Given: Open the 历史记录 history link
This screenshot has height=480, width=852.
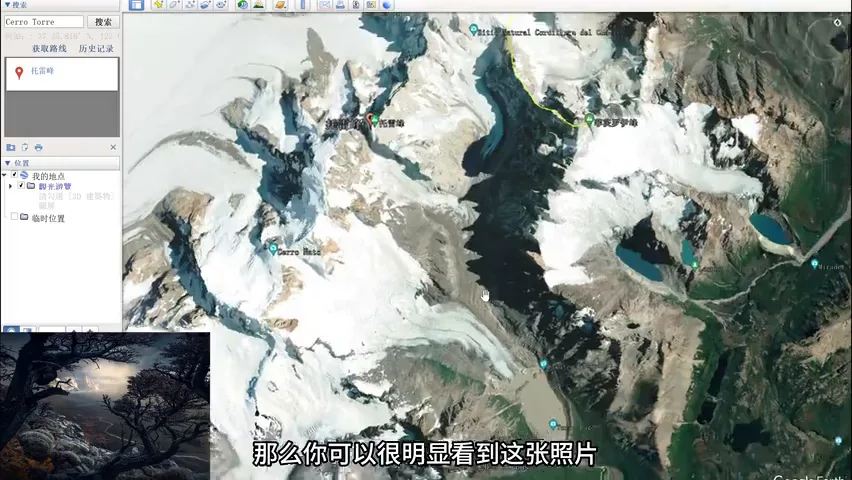Looking at the screenshot, I should coord(96,48).
